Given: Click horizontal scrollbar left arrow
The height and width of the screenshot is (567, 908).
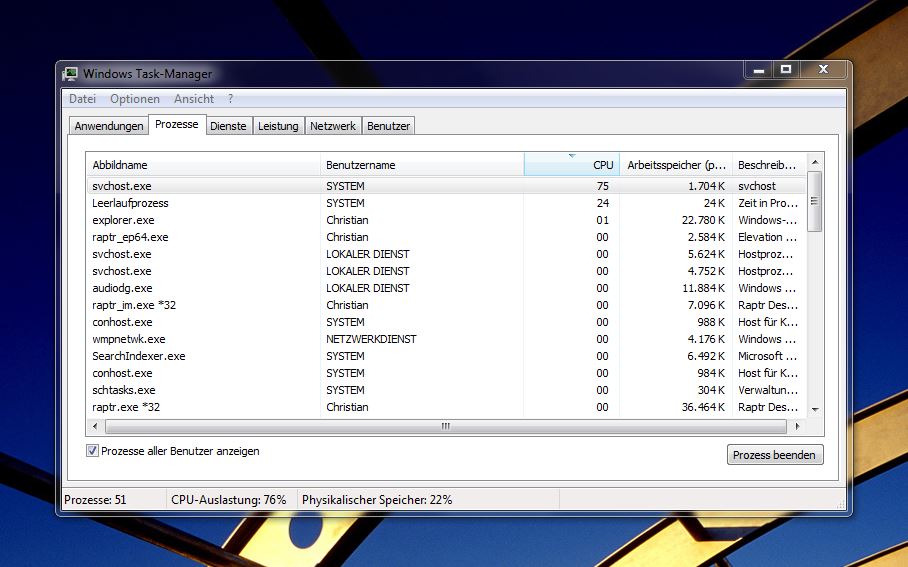Looking at the screenshot, I should point(95,426).
